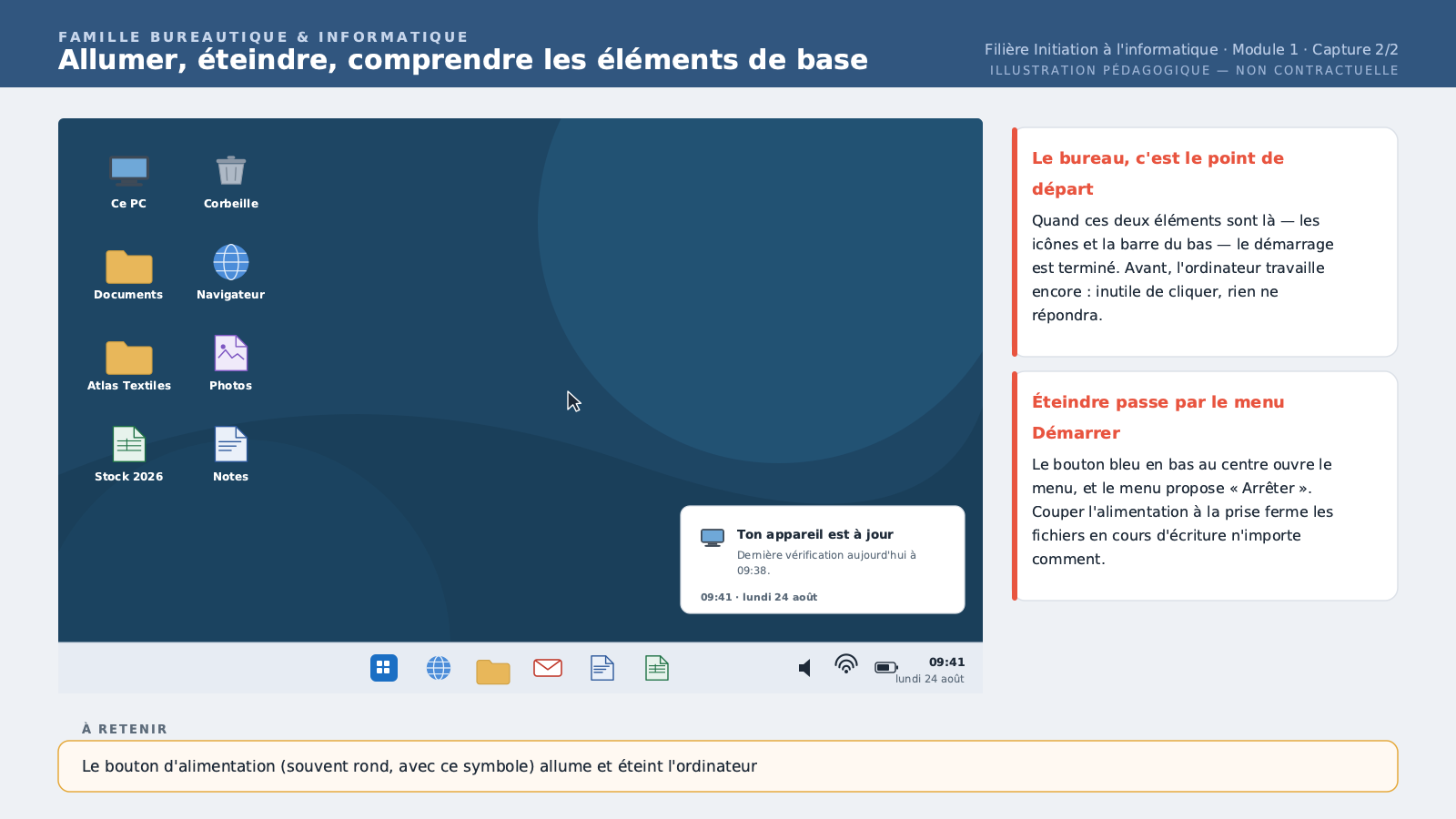Click the 'lundi 24 août' taskbar date
1456x819 pixels.
pyautogui.click(x=929, y=679)
